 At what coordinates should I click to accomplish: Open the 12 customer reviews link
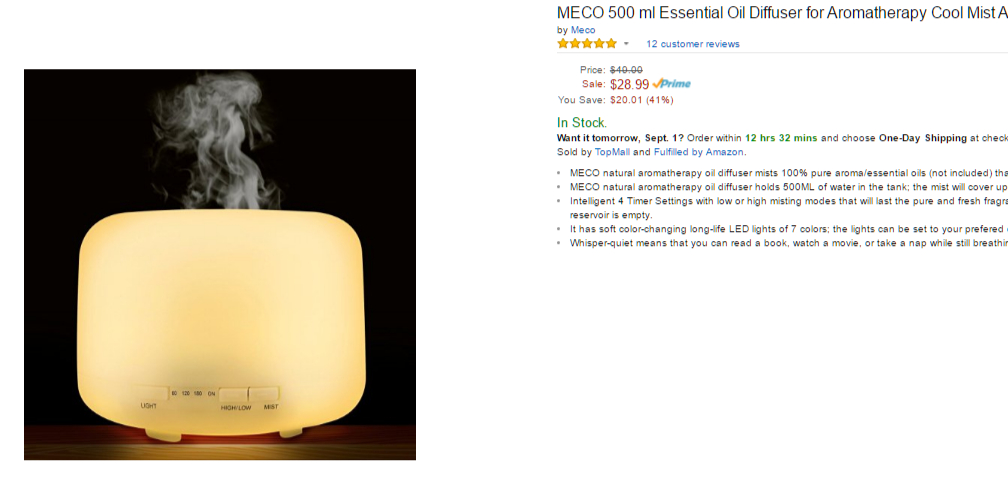693,44
